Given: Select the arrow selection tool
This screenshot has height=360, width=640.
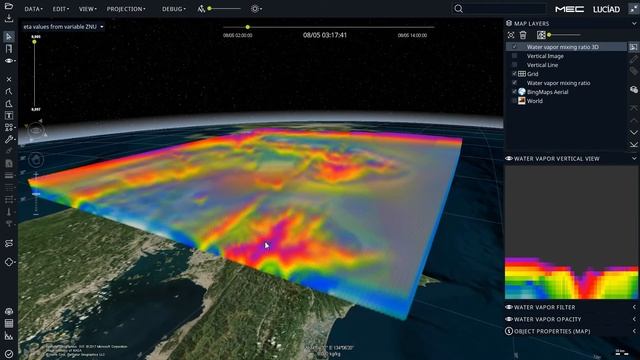Looking at the screenshot, I should click(9, 37).
